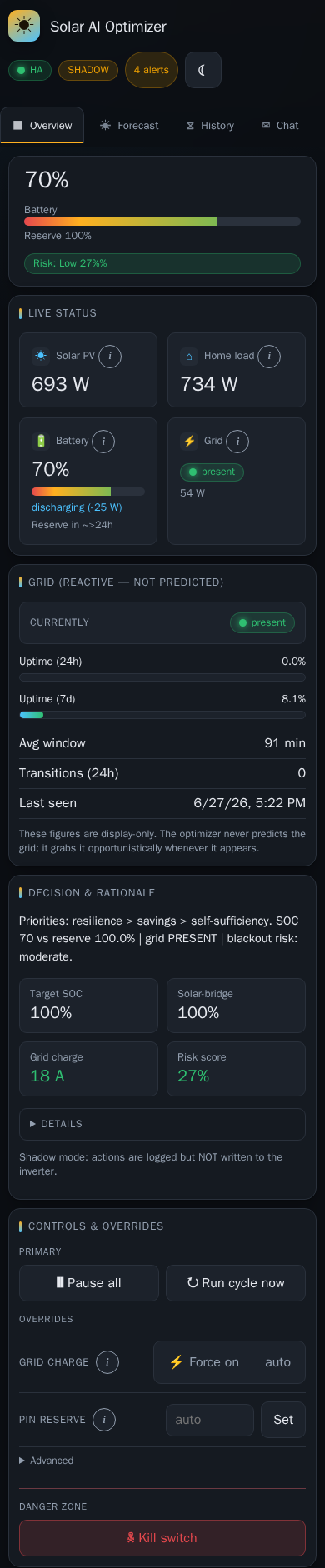The height and width of the screenshot is (1568, 325).
Task: Open Pin Reserve info icon
Action: pos(104,1420)
